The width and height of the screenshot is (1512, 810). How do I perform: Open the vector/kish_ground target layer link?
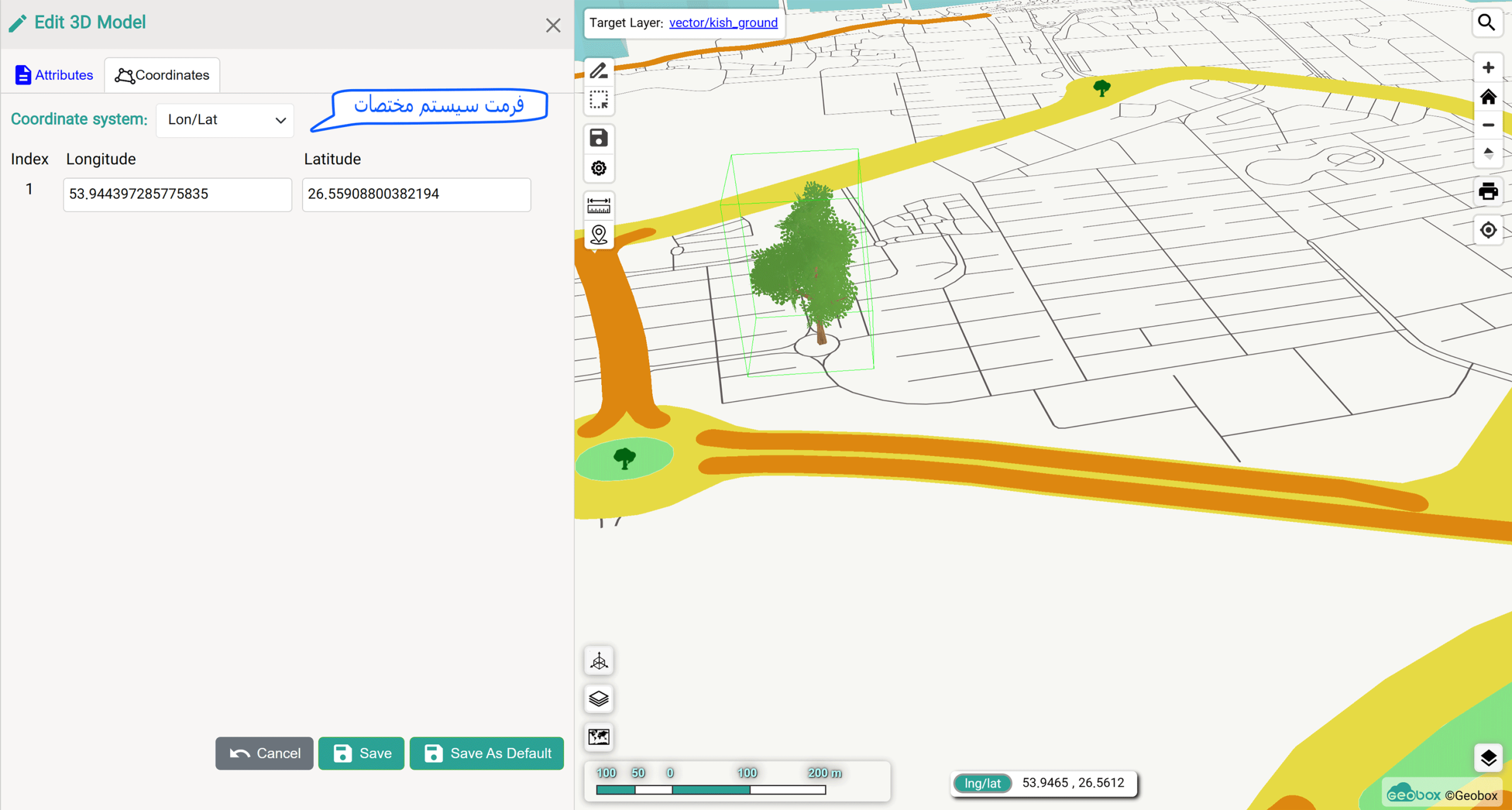coord(723,22)
